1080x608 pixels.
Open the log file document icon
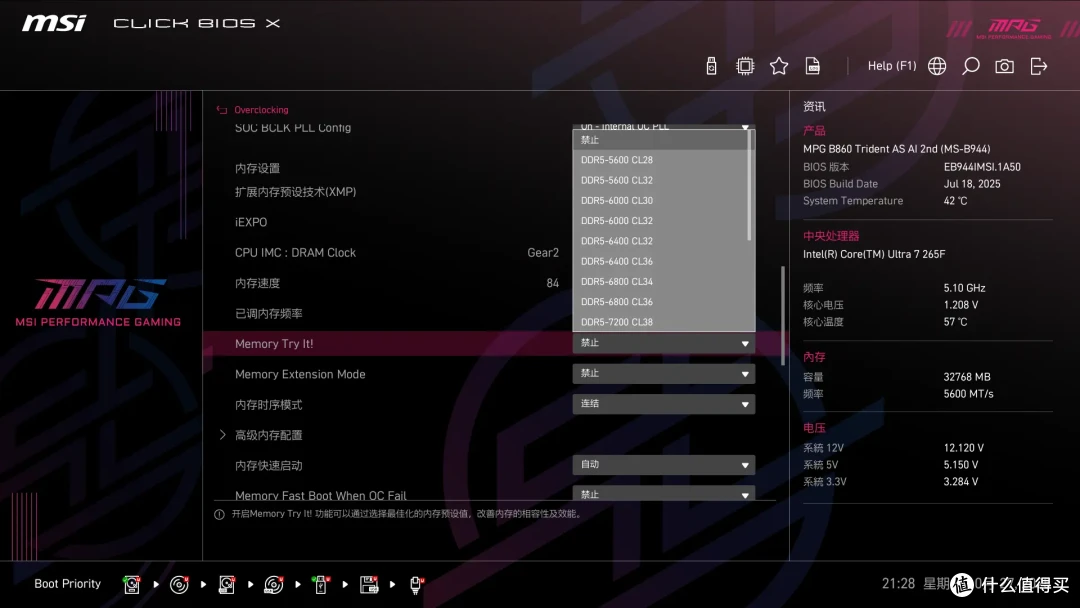click(x=813, y=66)
